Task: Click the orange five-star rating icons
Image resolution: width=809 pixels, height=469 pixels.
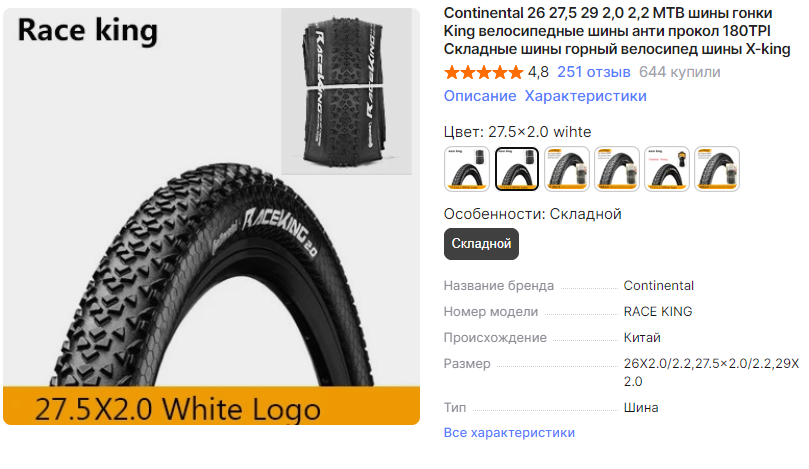Action: click(x=483, y=72)
